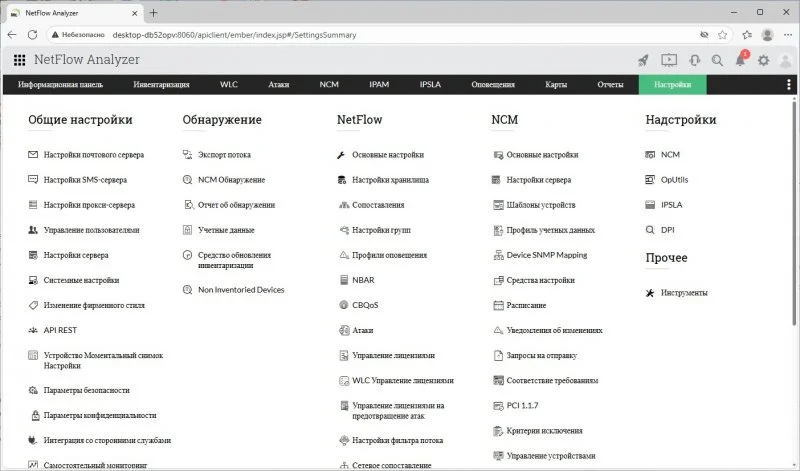Open Управление лицензиями link
This screenshot has width=800, height=471.
(x=393, y=356)
